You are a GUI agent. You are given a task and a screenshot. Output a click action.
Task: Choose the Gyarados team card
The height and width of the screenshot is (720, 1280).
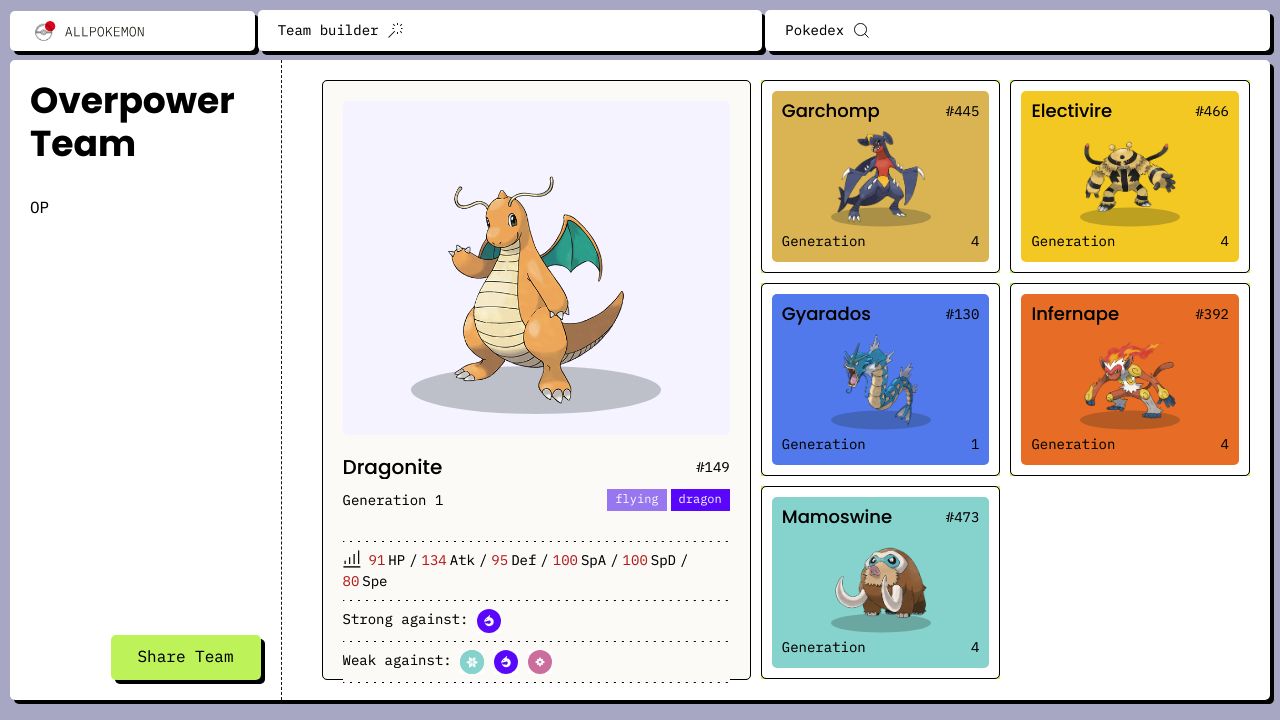coord(880,379)
